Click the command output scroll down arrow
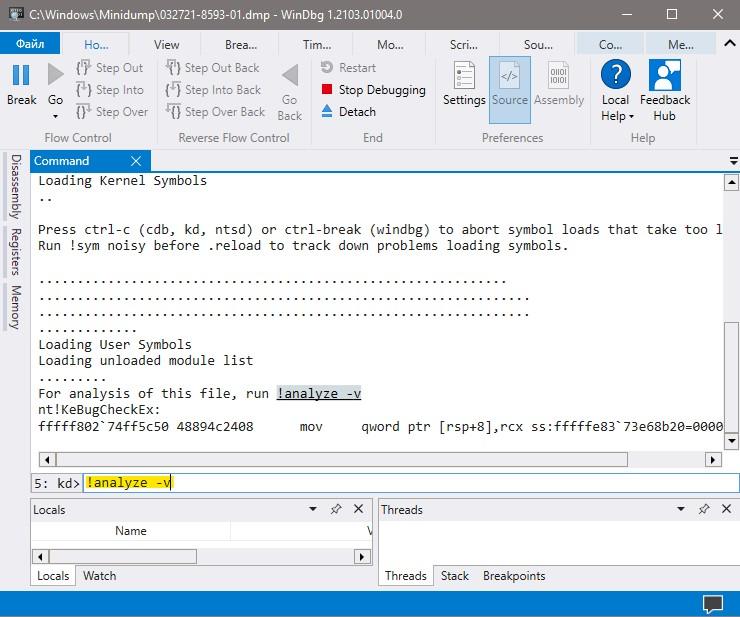The height and width of the screenshot is (617, 740). [x=731, y=441]
